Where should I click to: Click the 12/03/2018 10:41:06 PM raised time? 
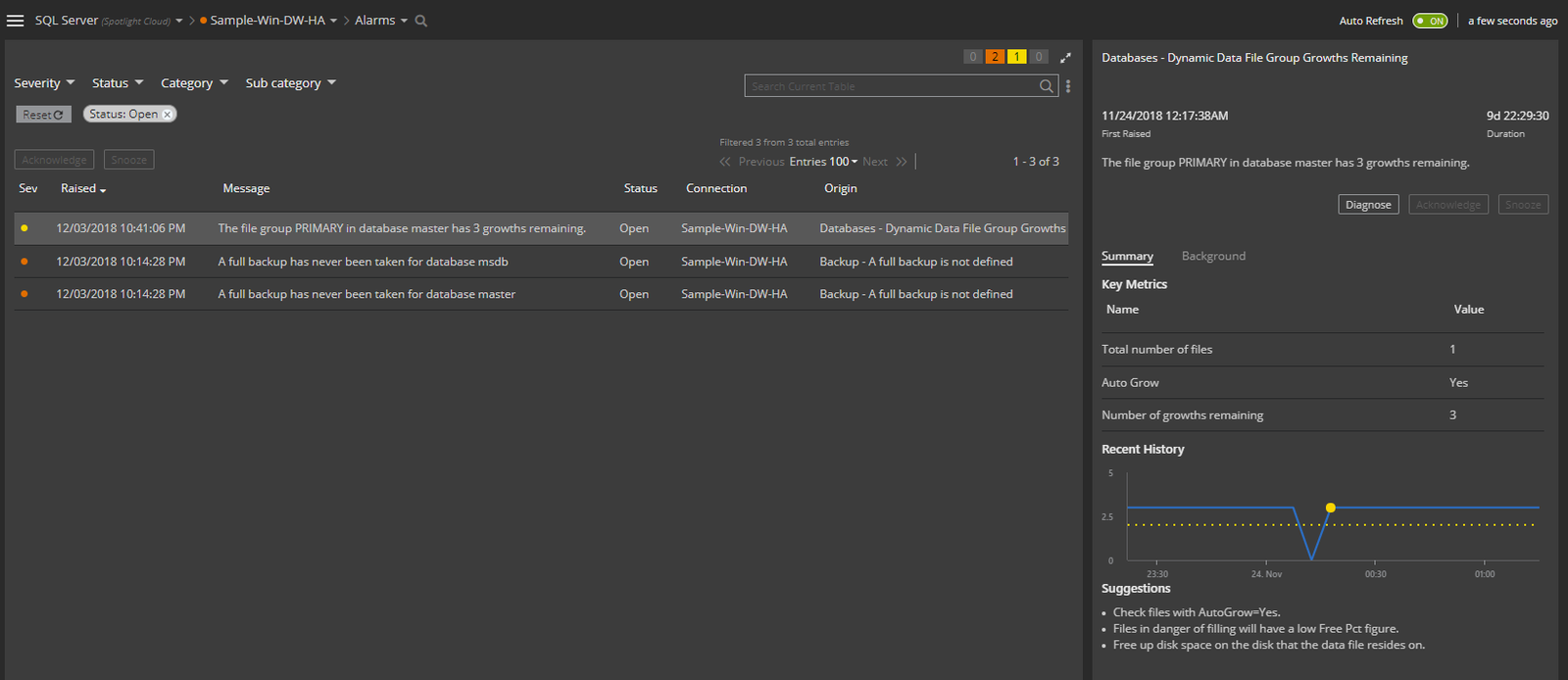[121, 228]
